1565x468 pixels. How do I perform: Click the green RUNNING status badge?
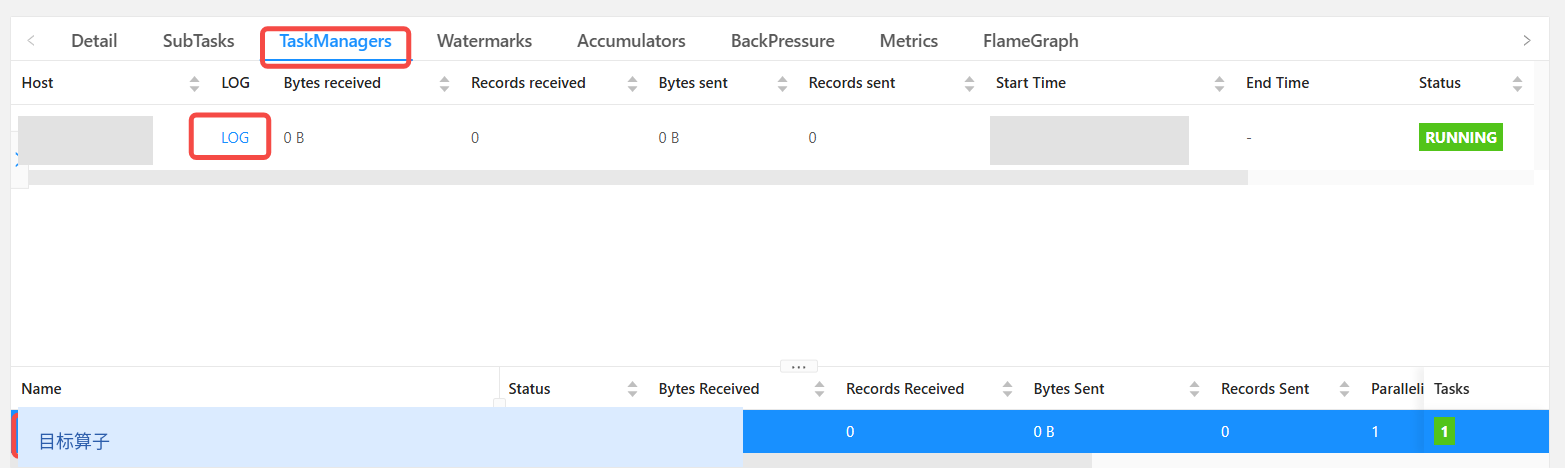tap(1461, 138)
